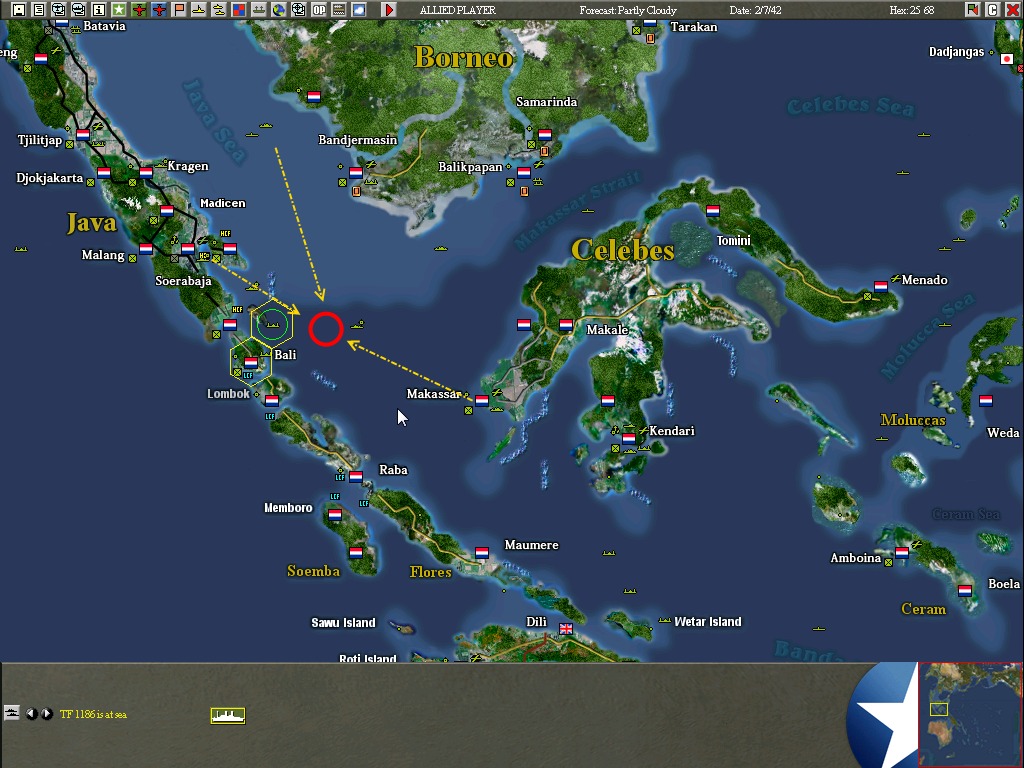Open the information (i) screen

click(x=99, y=10)
